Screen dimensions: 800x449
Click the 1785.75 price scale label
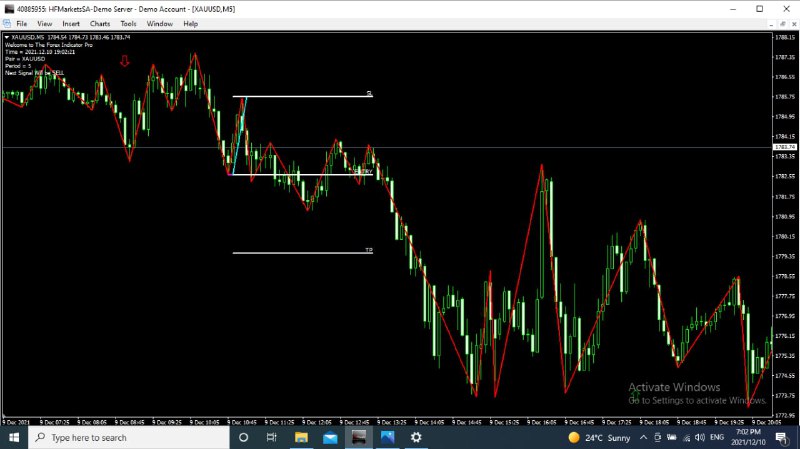[785, 96]
